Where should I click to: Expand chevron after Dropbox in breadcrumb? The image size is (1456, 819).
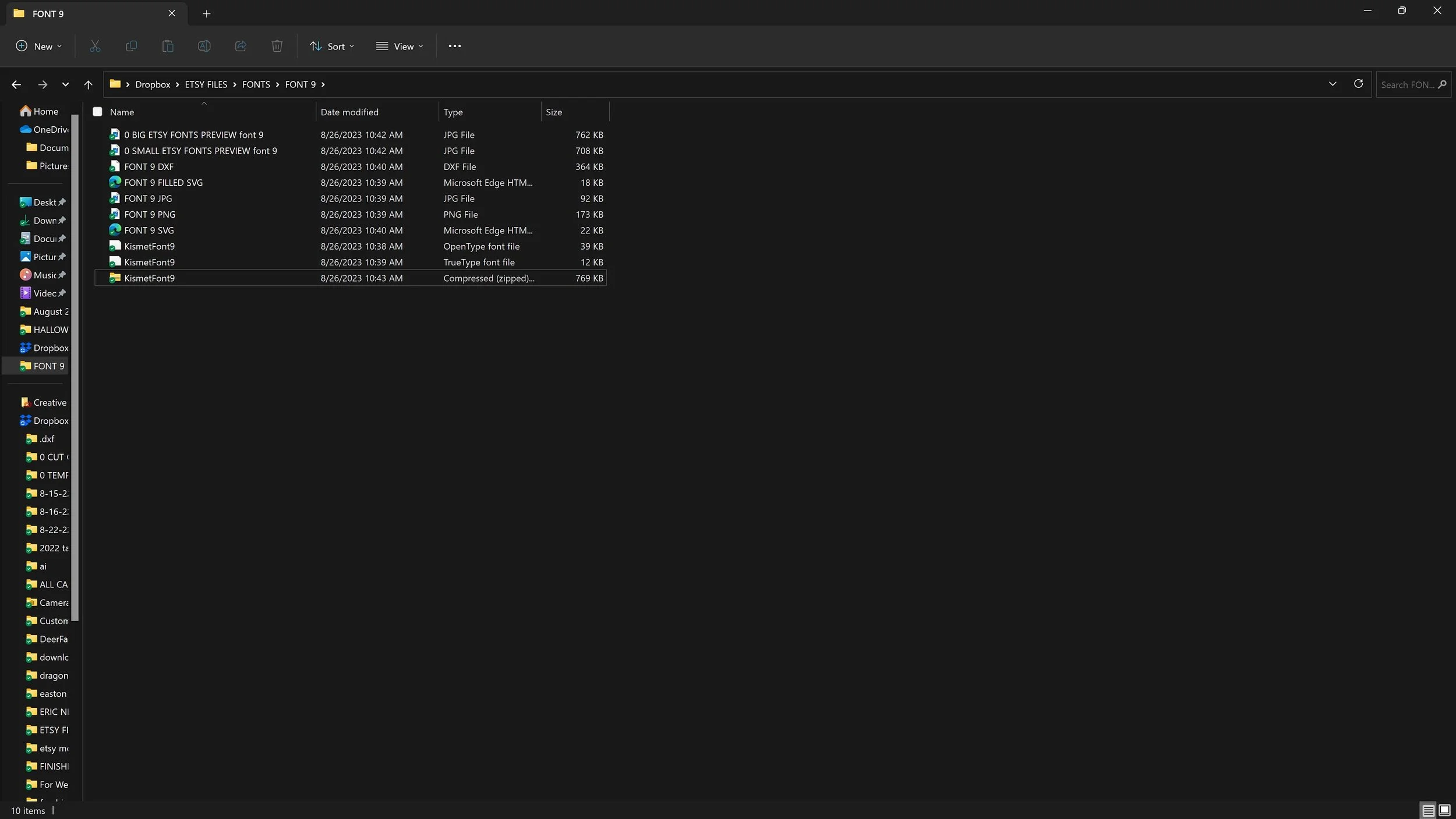click(178, 84)
